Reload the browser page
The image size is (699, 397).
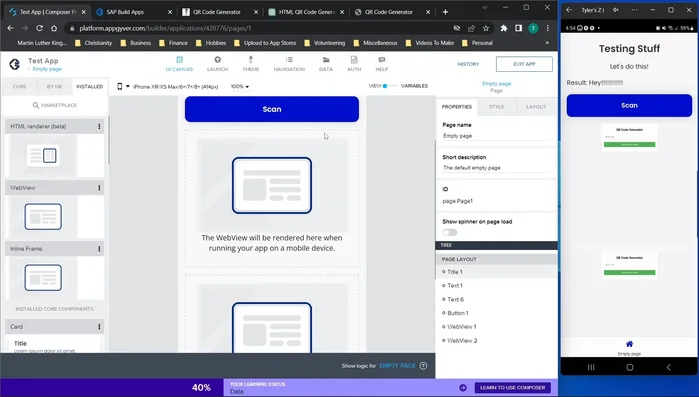pos(39,28)
